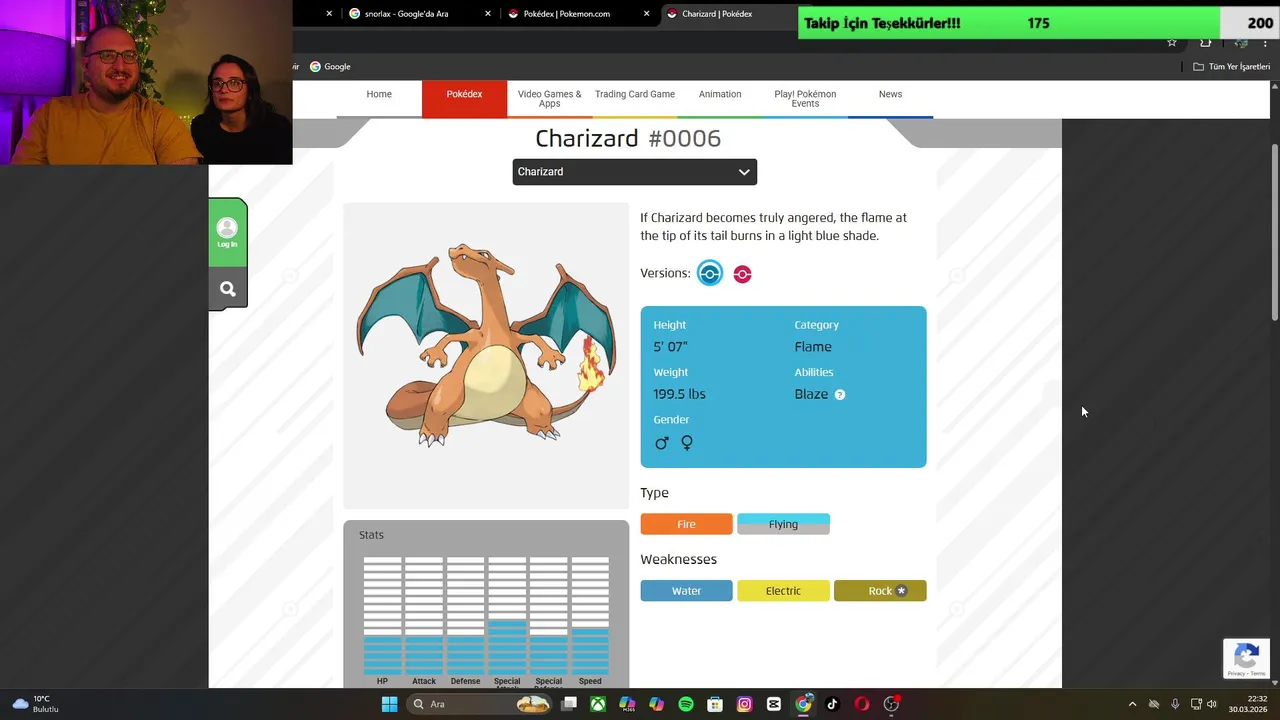Click the page vertical scrollbar
The width and height of the screenshot is (1280, 720).
click(1274, 232)
